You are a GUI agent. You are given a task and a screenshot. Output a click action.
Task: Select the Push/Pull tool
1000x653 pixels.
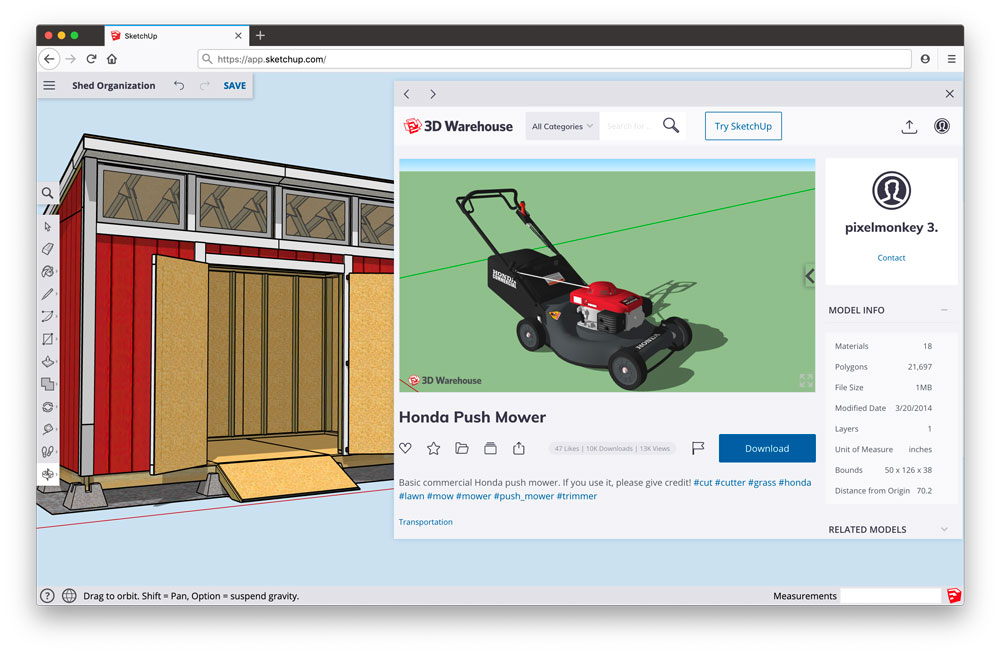pyautogui.click(x=48, y=362)
